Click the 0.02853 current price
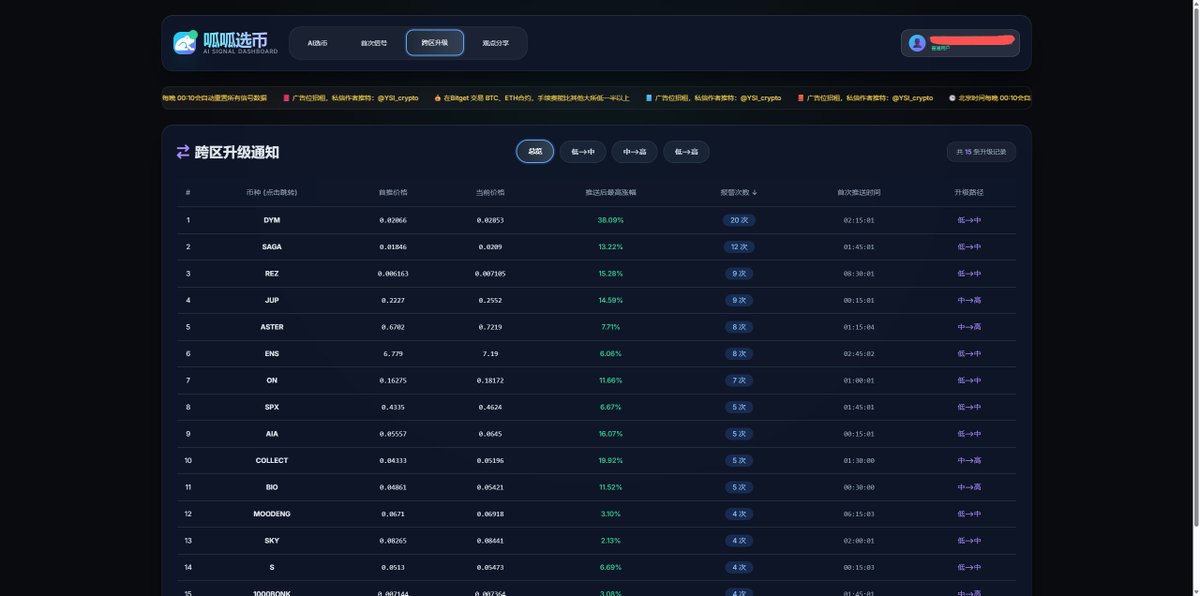Image resolution: width=1200 pixels, height=596 pixels. point(491,220)
